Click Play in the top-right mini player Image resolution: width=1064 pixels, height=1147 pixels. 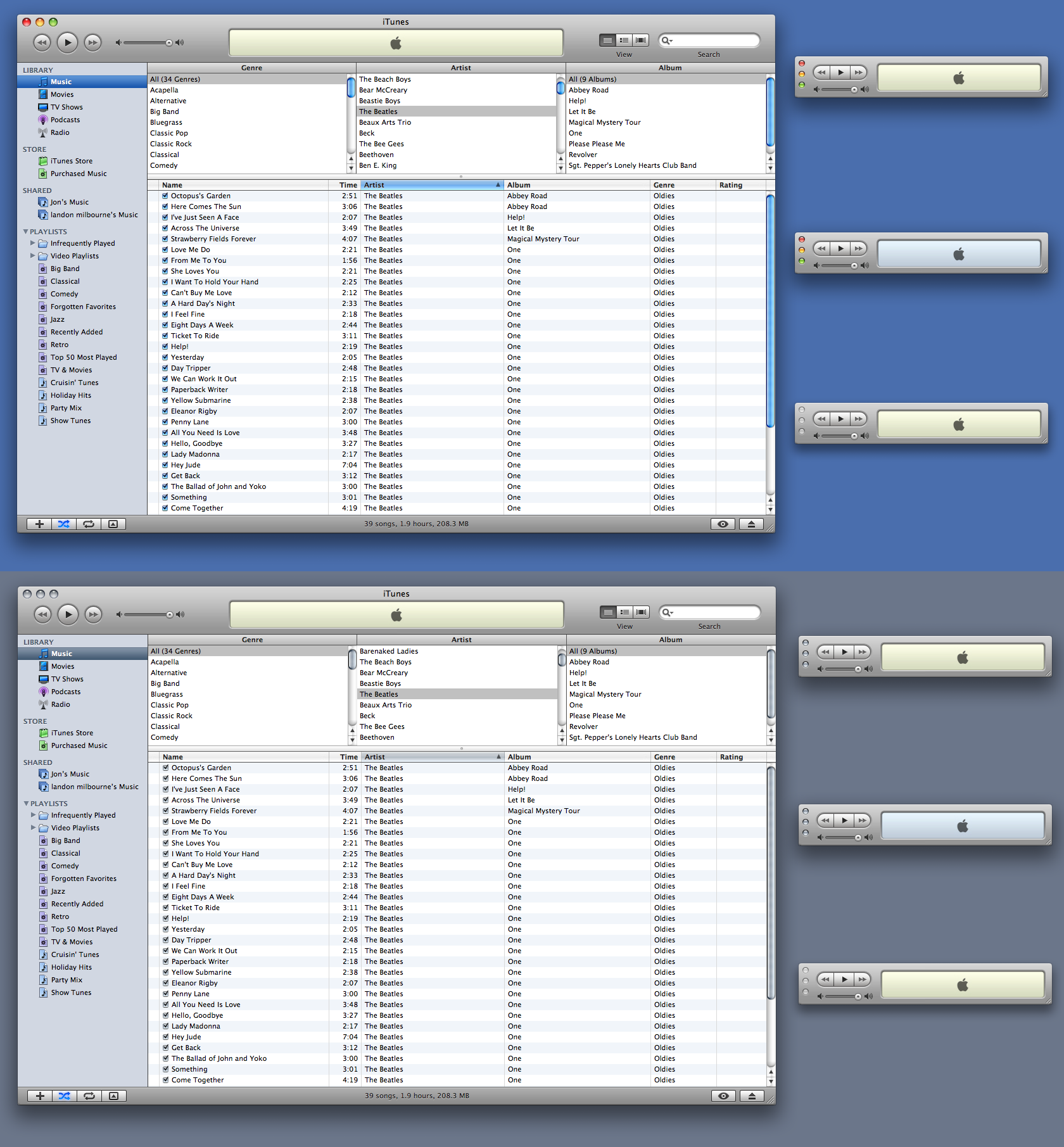pos(840,72)
